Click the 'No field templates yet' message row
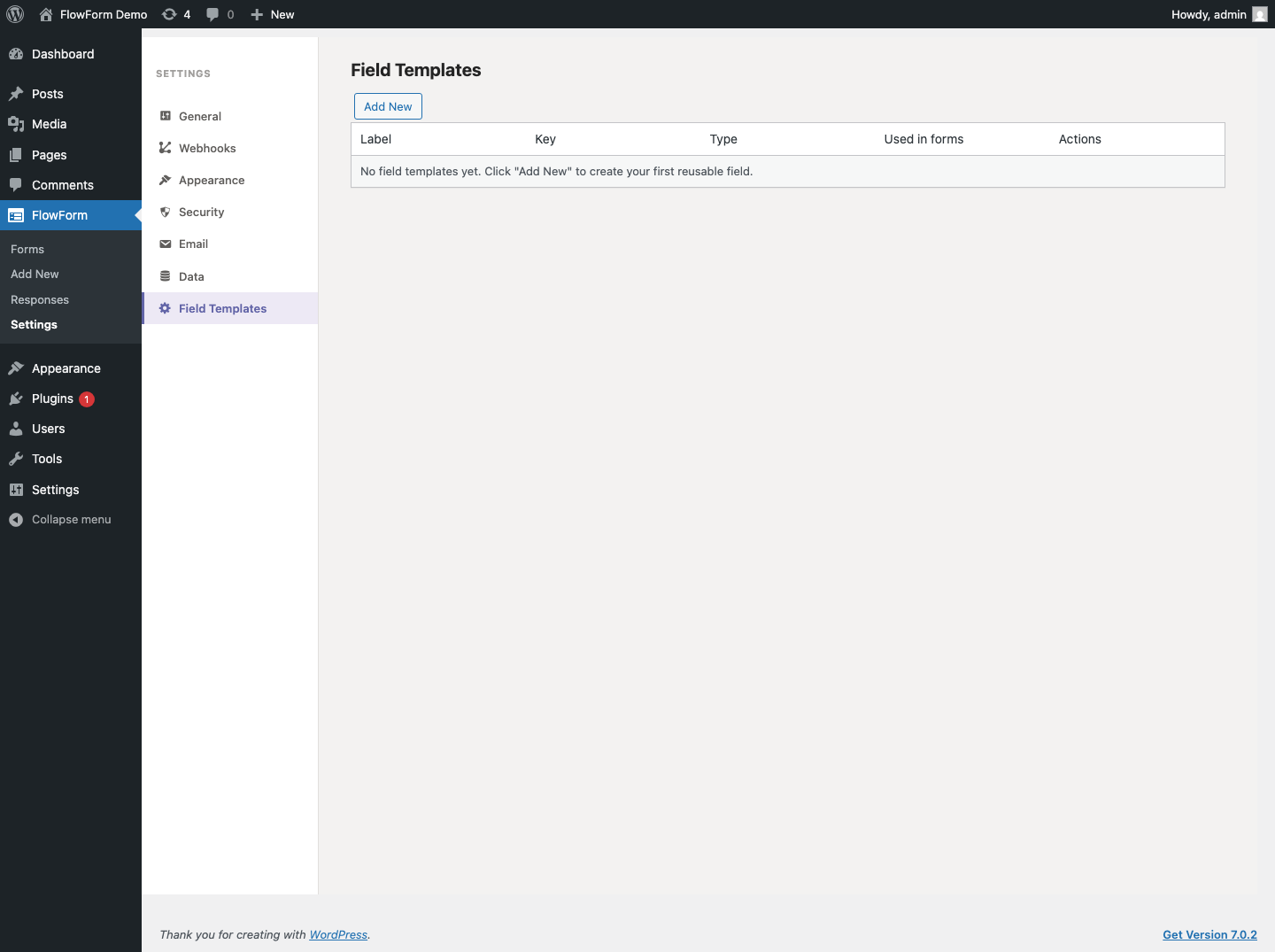 (788, 171)
